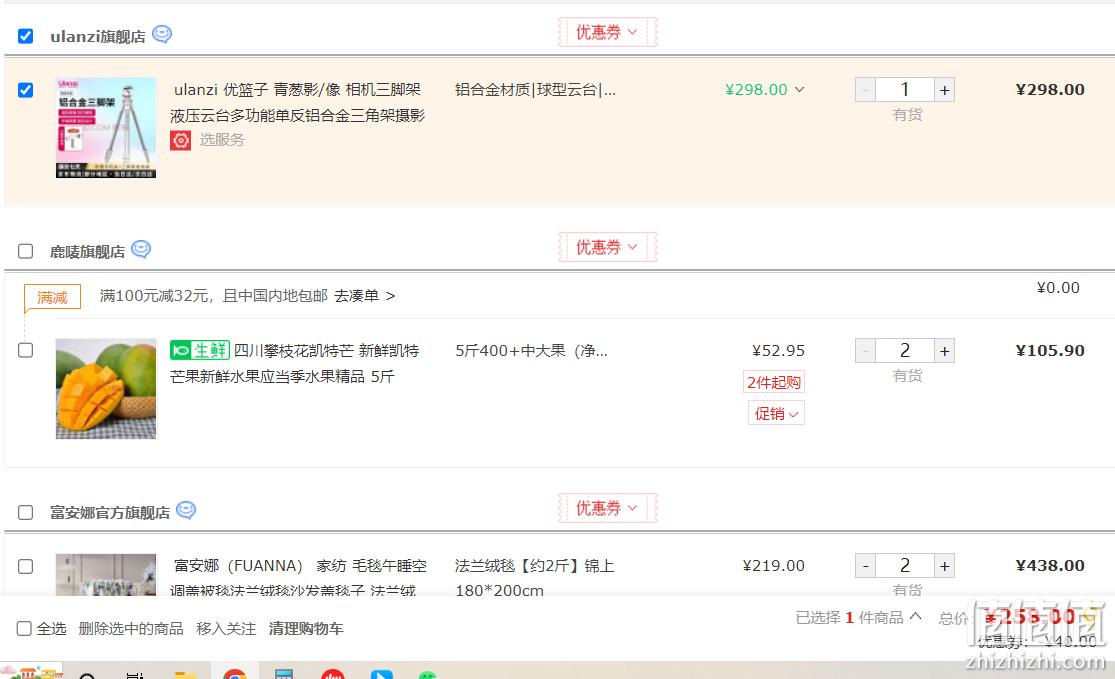The height and width of the screenshot is (679, 1115).
Task: Decrease 富安娜 blanket quantity with minus
Action: (865, 566)
